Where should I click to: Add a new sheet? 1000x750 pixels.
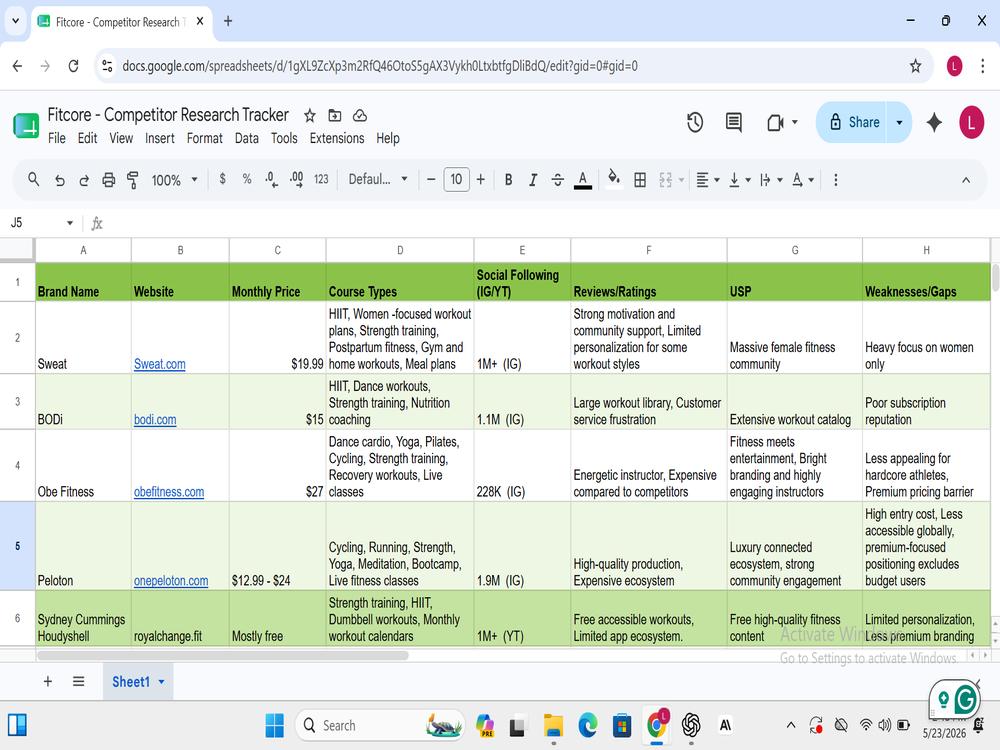coord(48,682)
